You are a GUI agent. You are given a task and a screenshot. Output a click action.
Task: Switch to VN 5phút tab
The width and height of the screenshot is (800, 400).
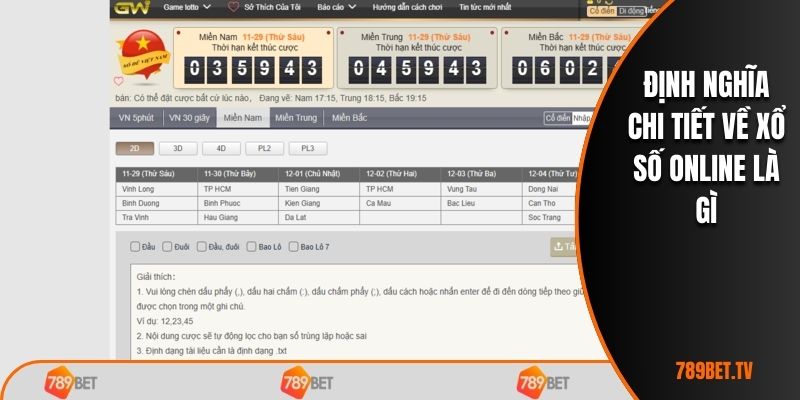(136, 118)
